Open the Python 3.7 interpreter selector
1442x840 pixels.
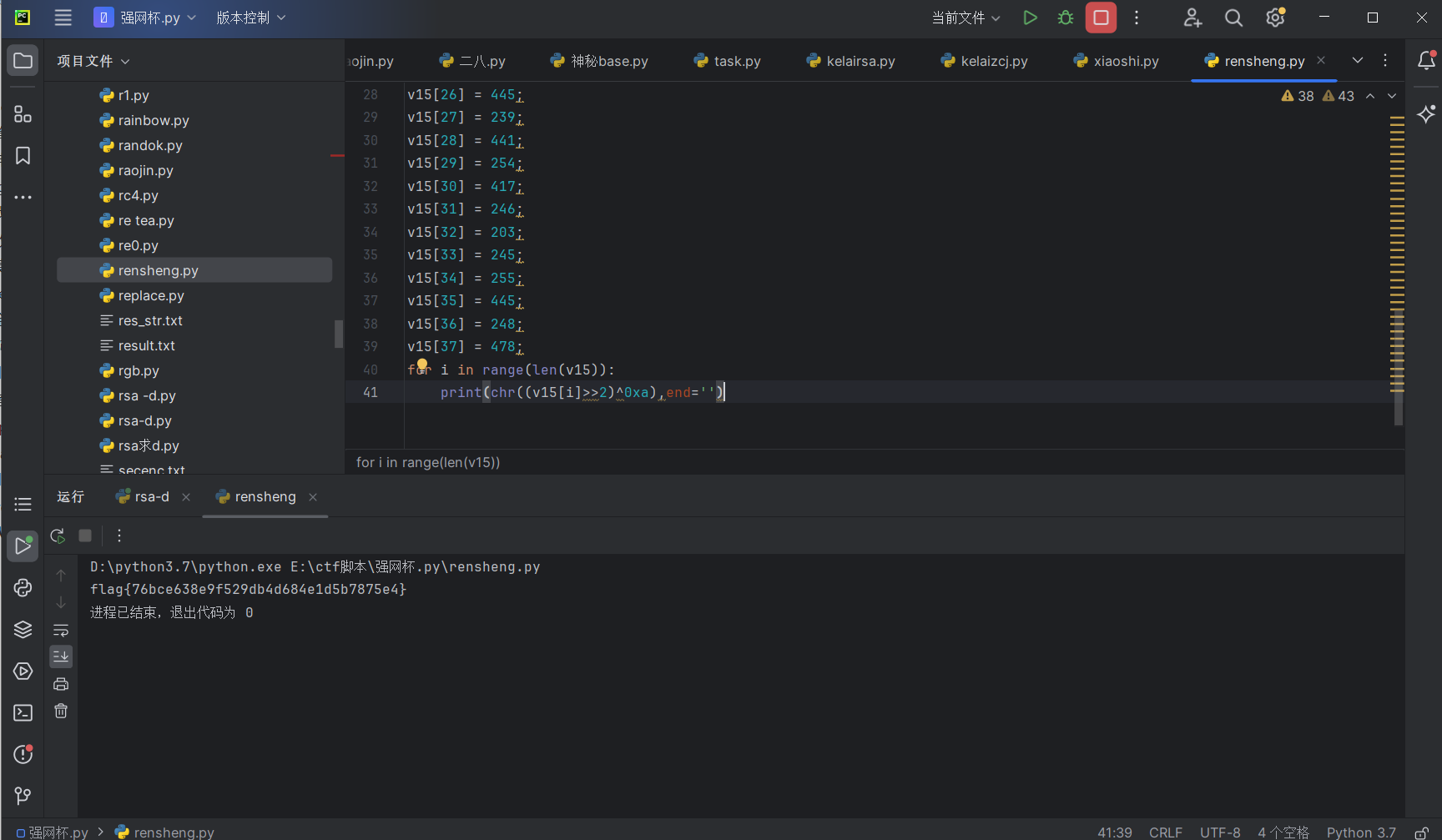[1361, 832]
